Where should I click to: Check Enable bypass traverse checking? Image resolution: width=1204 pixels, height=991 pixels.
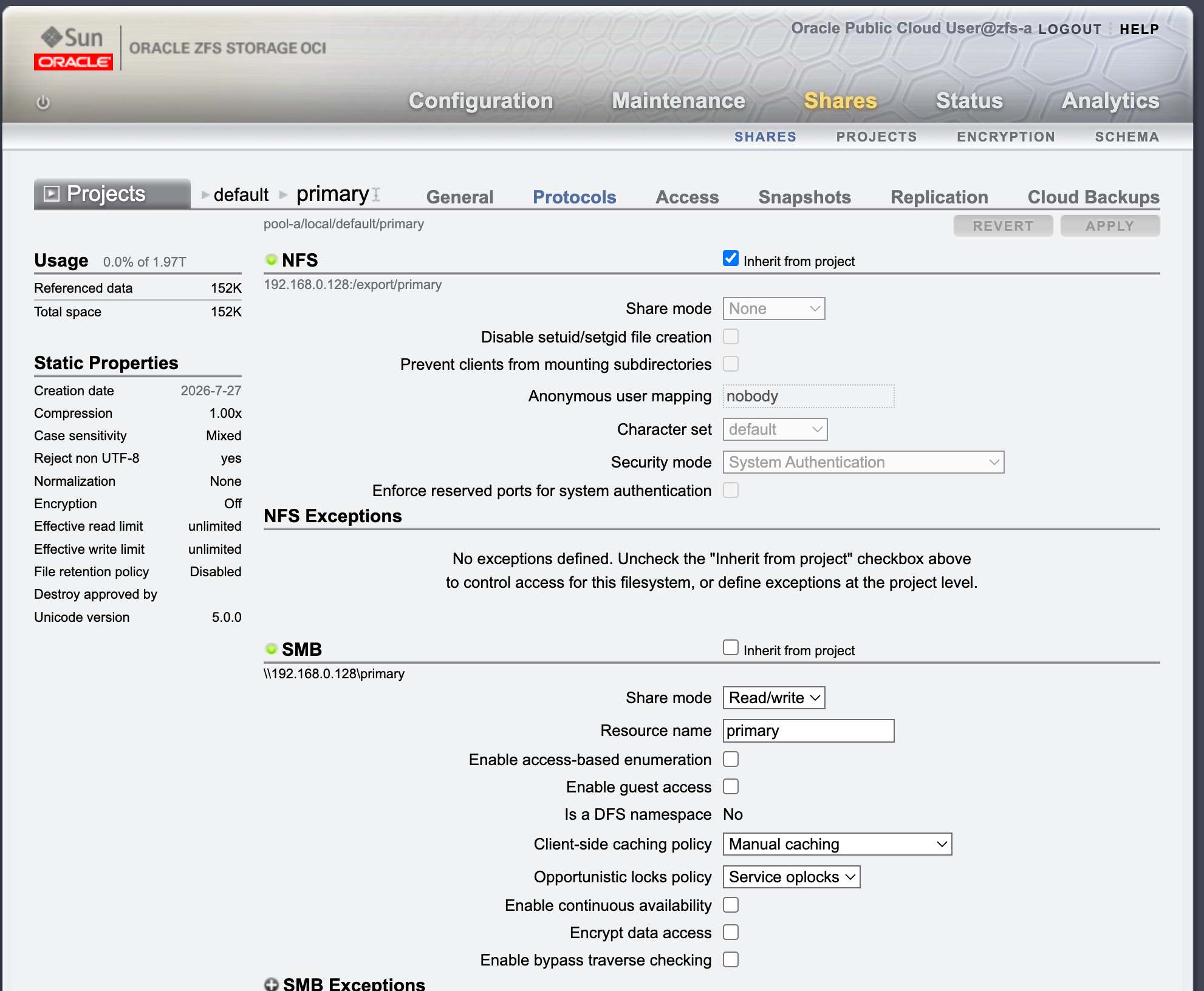coord(731,959)
